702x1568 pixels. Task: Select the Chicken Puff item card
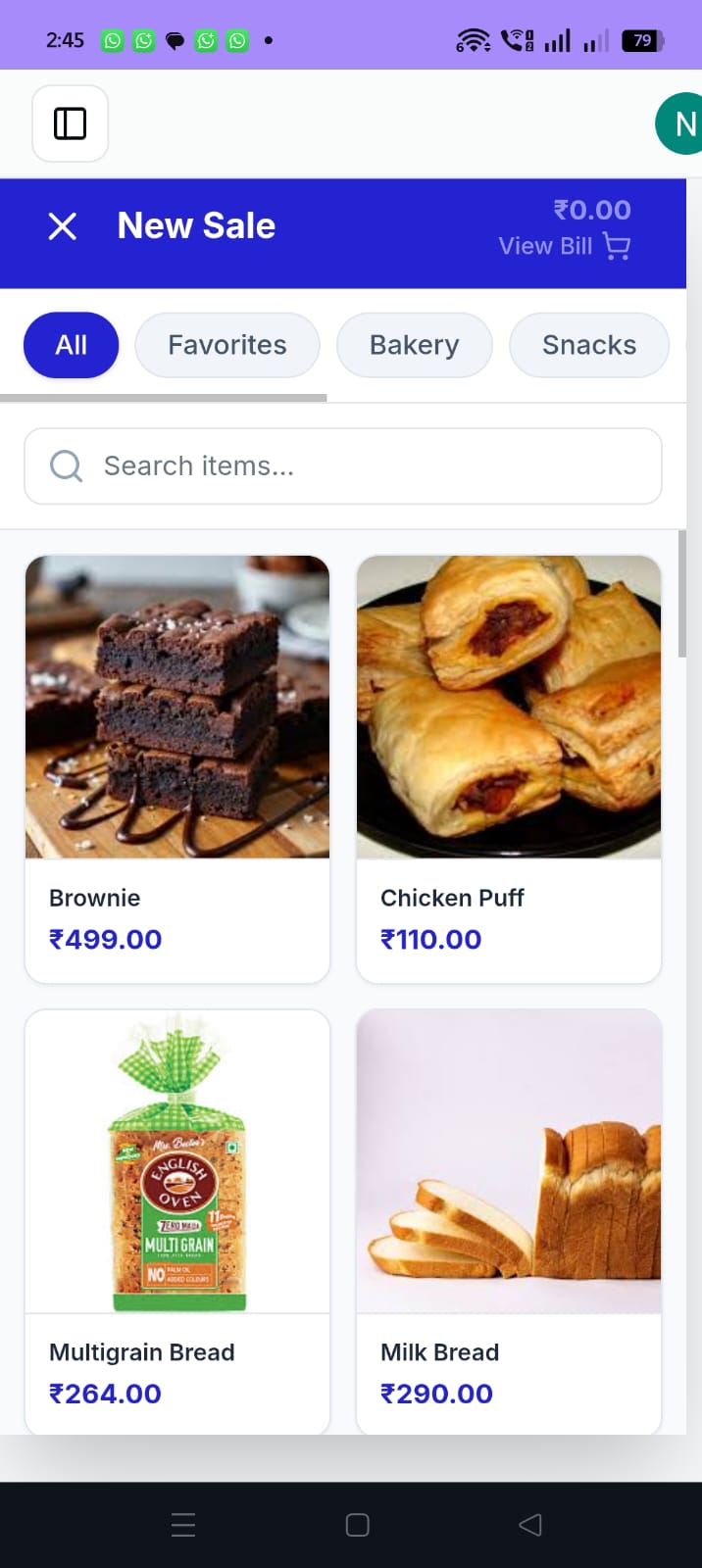[x=508, y=768]
